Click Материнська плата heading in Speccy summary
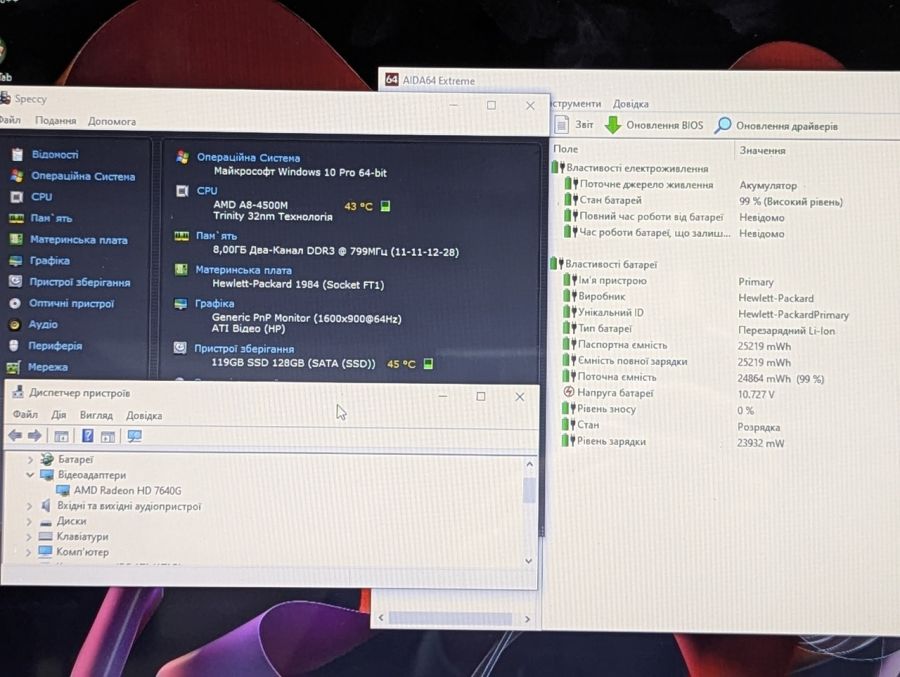 (x=243, y=270)
